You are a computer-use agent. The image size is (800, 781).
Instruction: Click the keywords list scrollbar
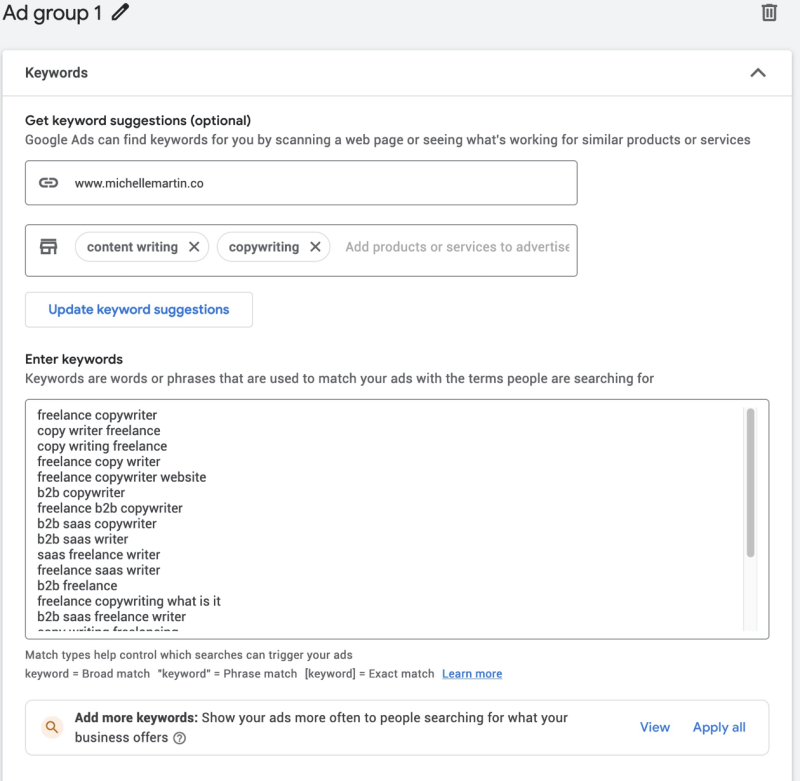coord(751,483)
